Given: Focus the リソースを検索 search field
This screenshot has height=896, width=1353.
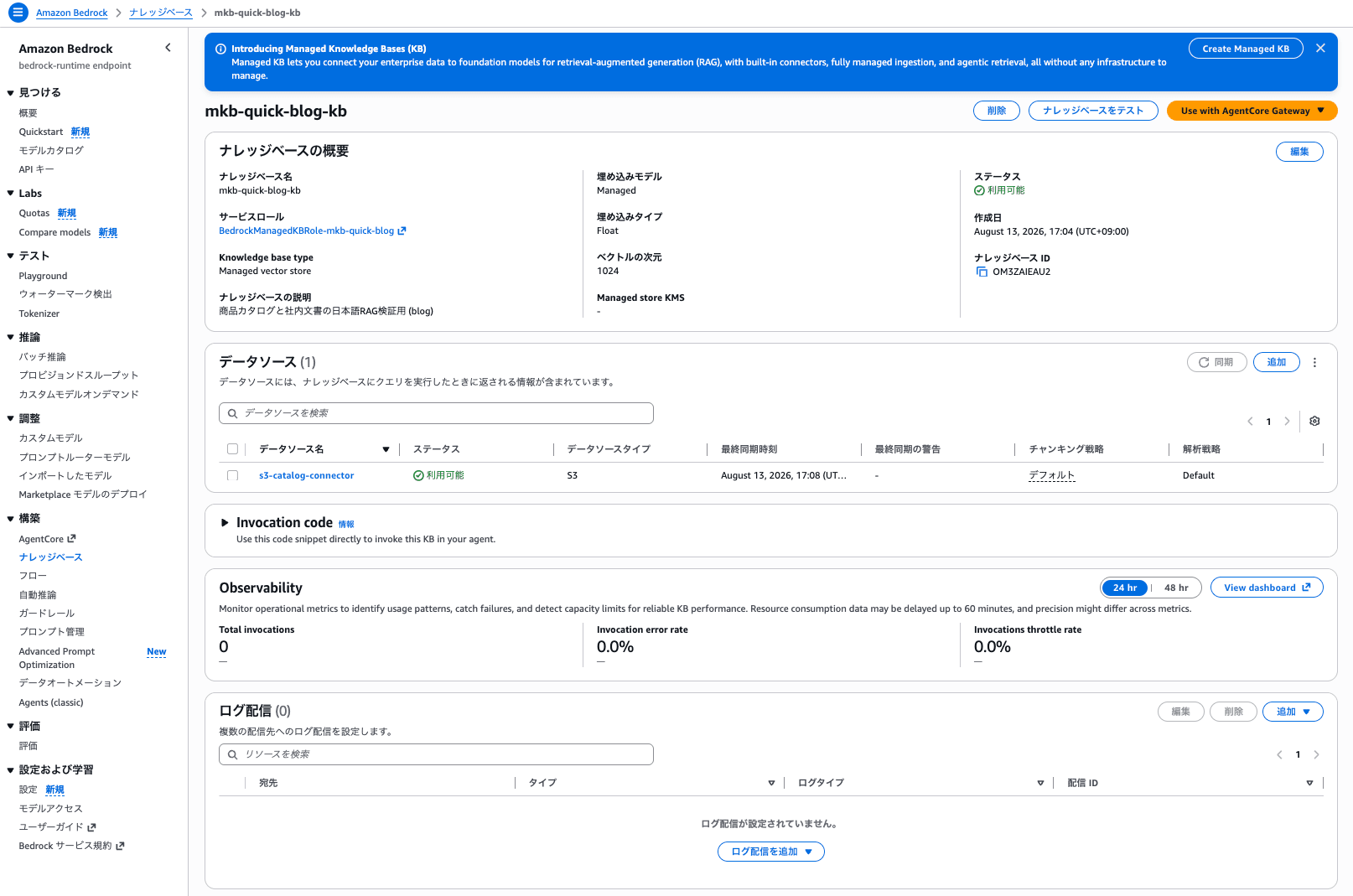Looking at the screenshot, I should pyautogui.click(x=436, y=754).
